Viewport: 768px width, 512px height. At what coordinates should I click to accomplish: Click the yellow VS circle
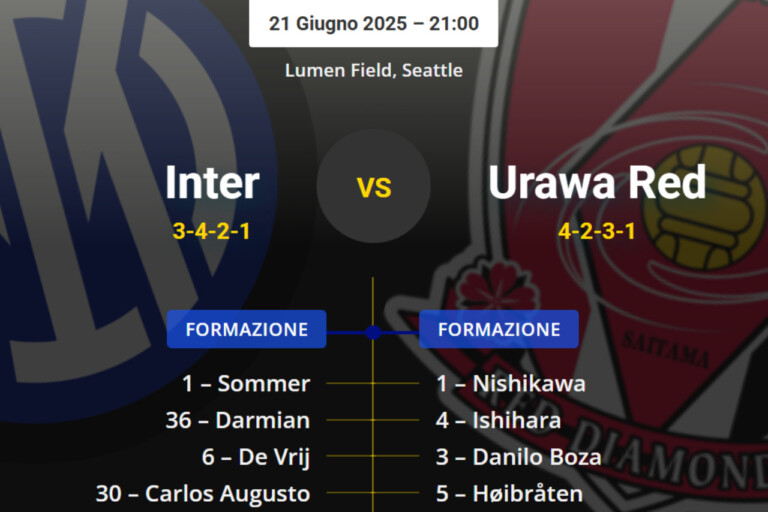(x=374, y=186)
